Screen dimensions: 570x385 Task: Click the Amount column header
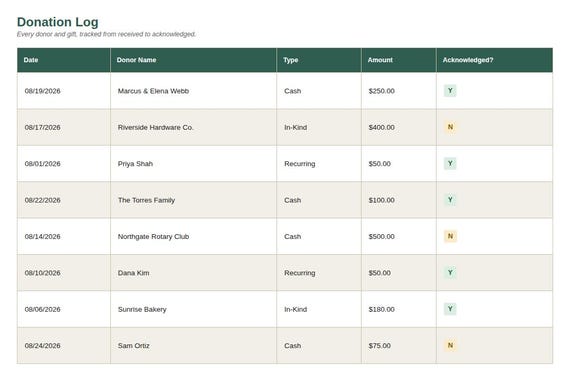[x=399, y=60]
